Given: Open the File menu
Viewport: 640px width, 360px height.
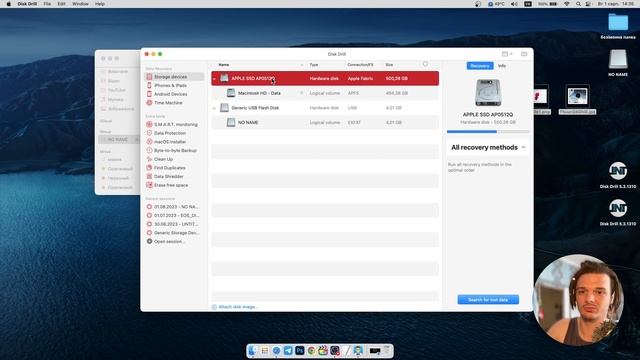Looking at the screenshot, I should 47,4.
